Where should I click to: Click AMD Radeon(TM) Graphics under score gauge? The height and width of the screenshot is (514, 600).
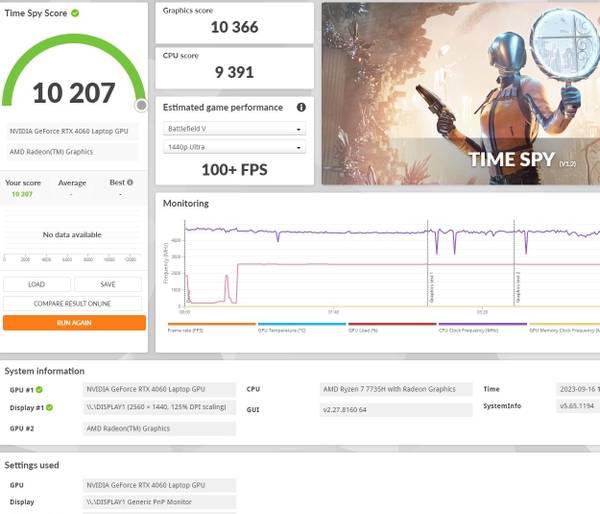click(72, 152)
